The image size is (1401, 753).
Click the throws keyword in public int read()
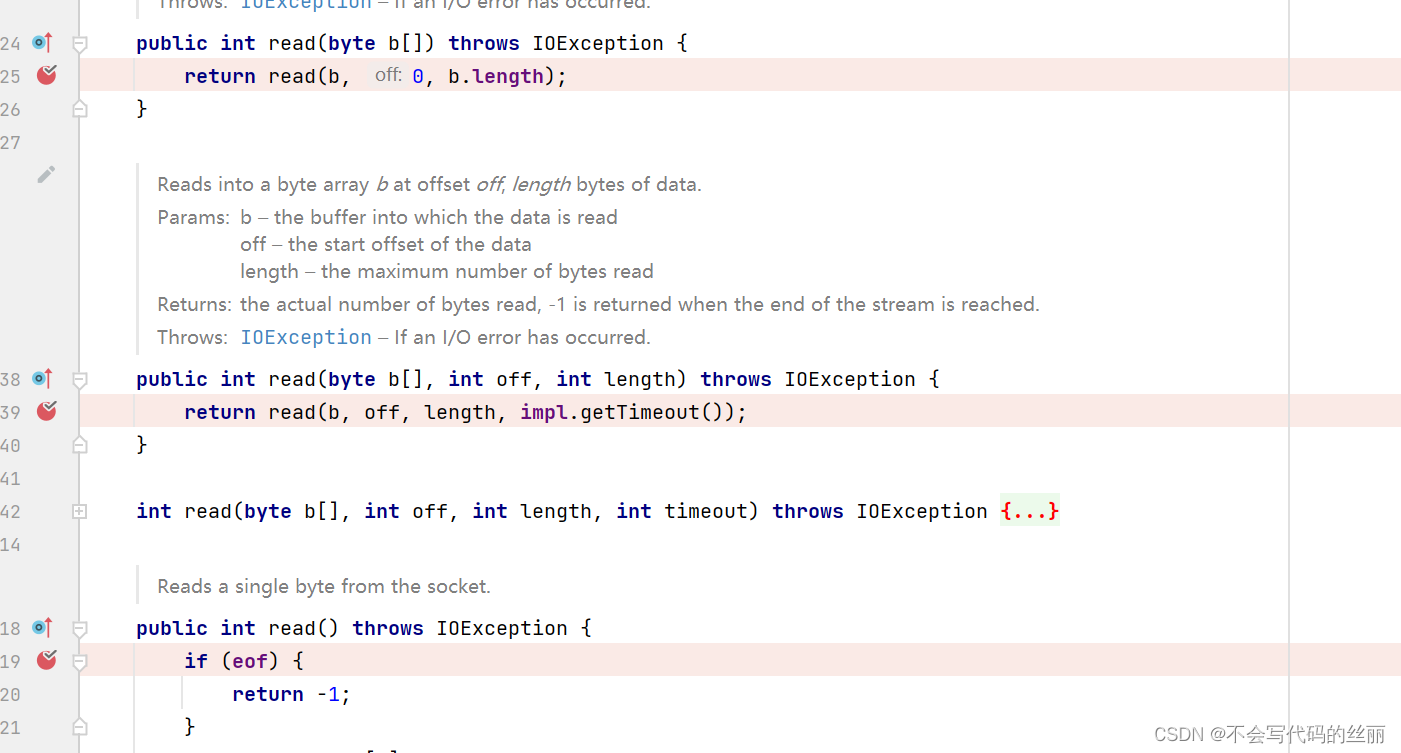(388, 628)
